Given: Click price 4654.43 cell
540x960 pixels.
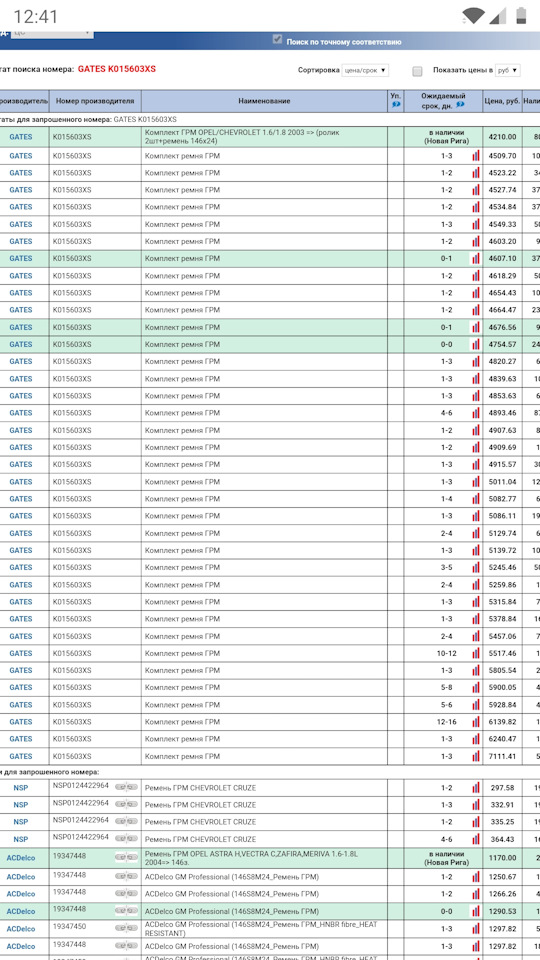Looking at the screenshot, I should pyautogui.click(x=502, y=293).
